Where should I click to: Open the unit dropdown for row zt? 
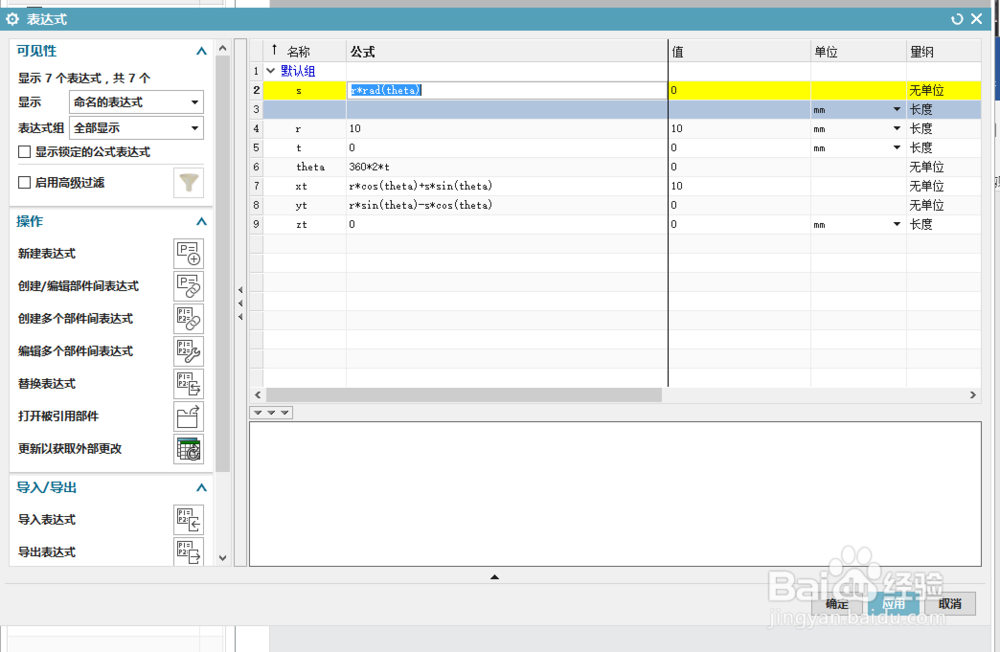(897, 224)
